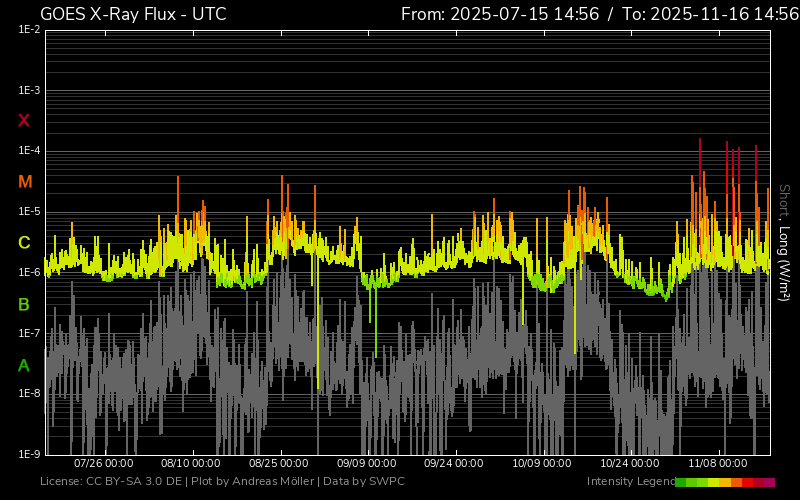Screen dimensions: 800x500
Task: Click the license and credits text
Action: click(222, 482)
